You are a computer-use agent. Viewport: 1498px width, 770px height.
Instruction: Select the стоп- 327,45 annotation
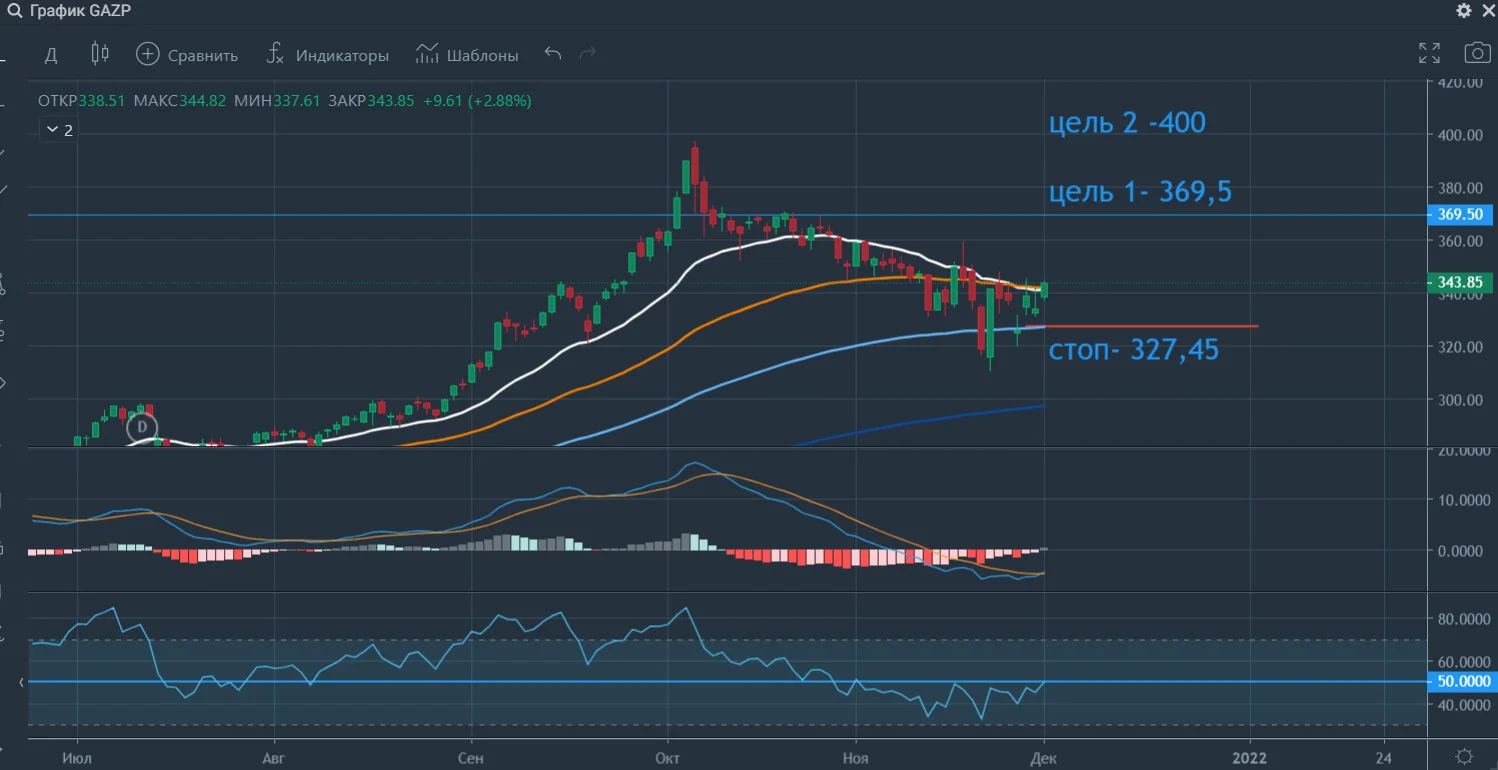click(x=1134, y=349)
